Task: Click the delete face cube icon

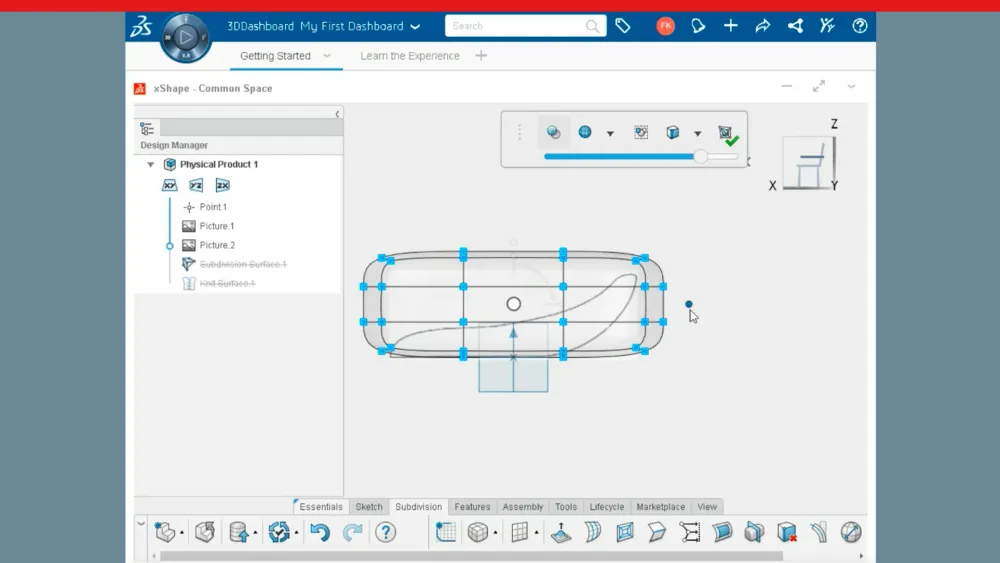Action: tap(787, 532)
